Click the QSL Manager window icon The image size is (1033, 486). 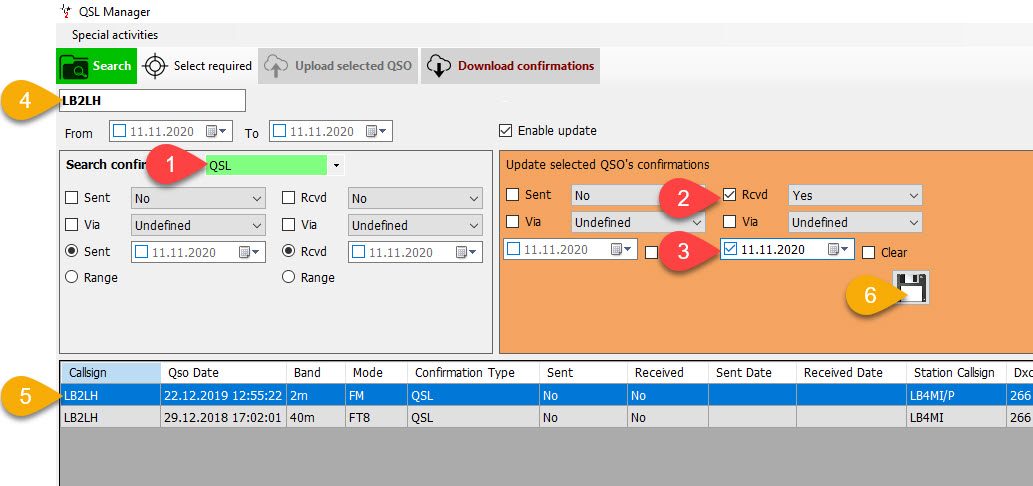pyautogui.click(x=65, y=11)
